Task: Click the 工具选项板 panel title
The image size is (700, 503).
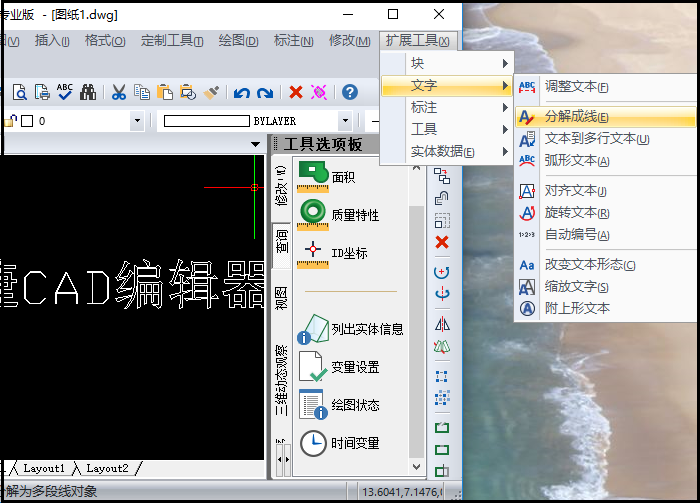Action: pyautogui.click(x=323, y=145)
